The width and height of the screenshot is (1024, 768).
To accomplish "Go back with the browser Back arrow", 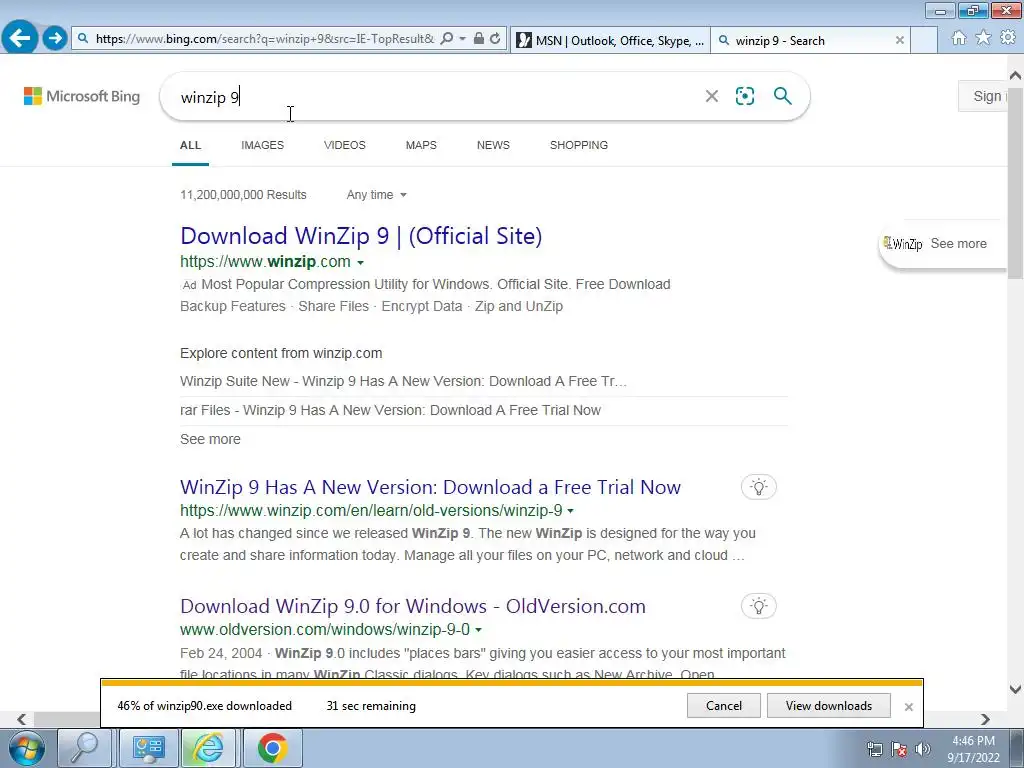I will point(20,38).
